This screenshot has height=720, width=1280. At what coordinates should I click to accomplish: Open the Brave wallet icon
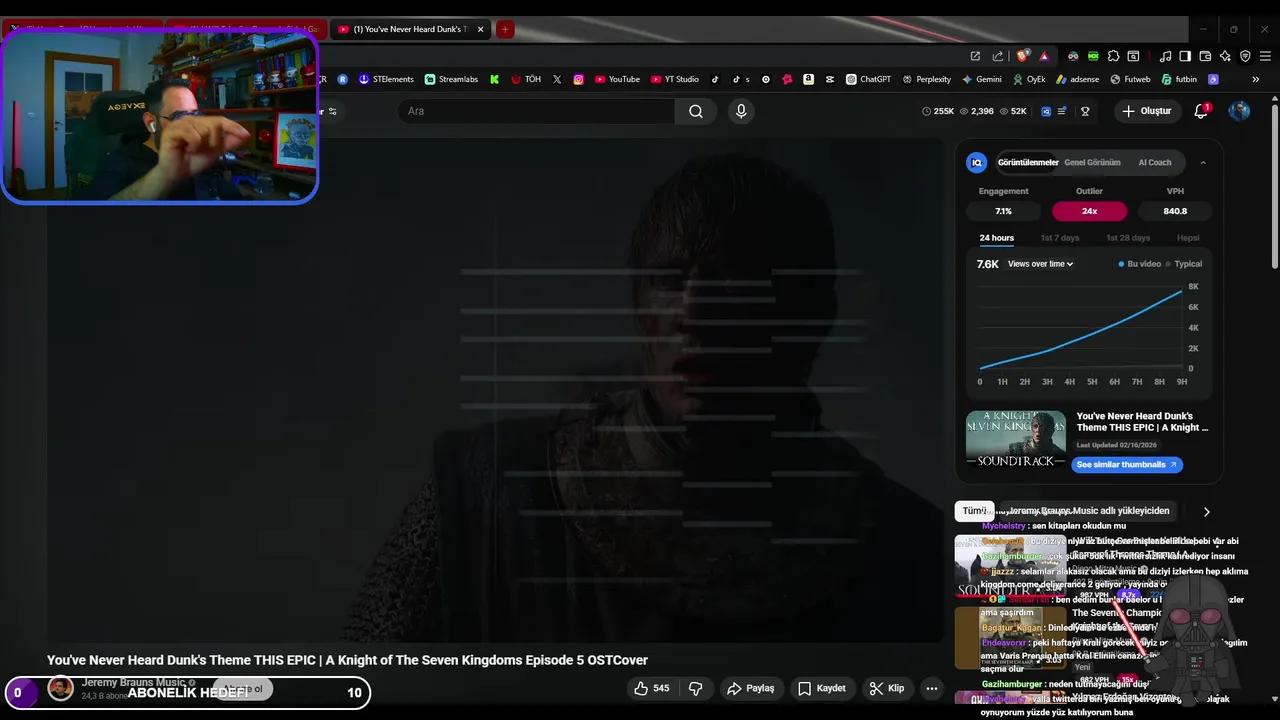pos(1205,56)
